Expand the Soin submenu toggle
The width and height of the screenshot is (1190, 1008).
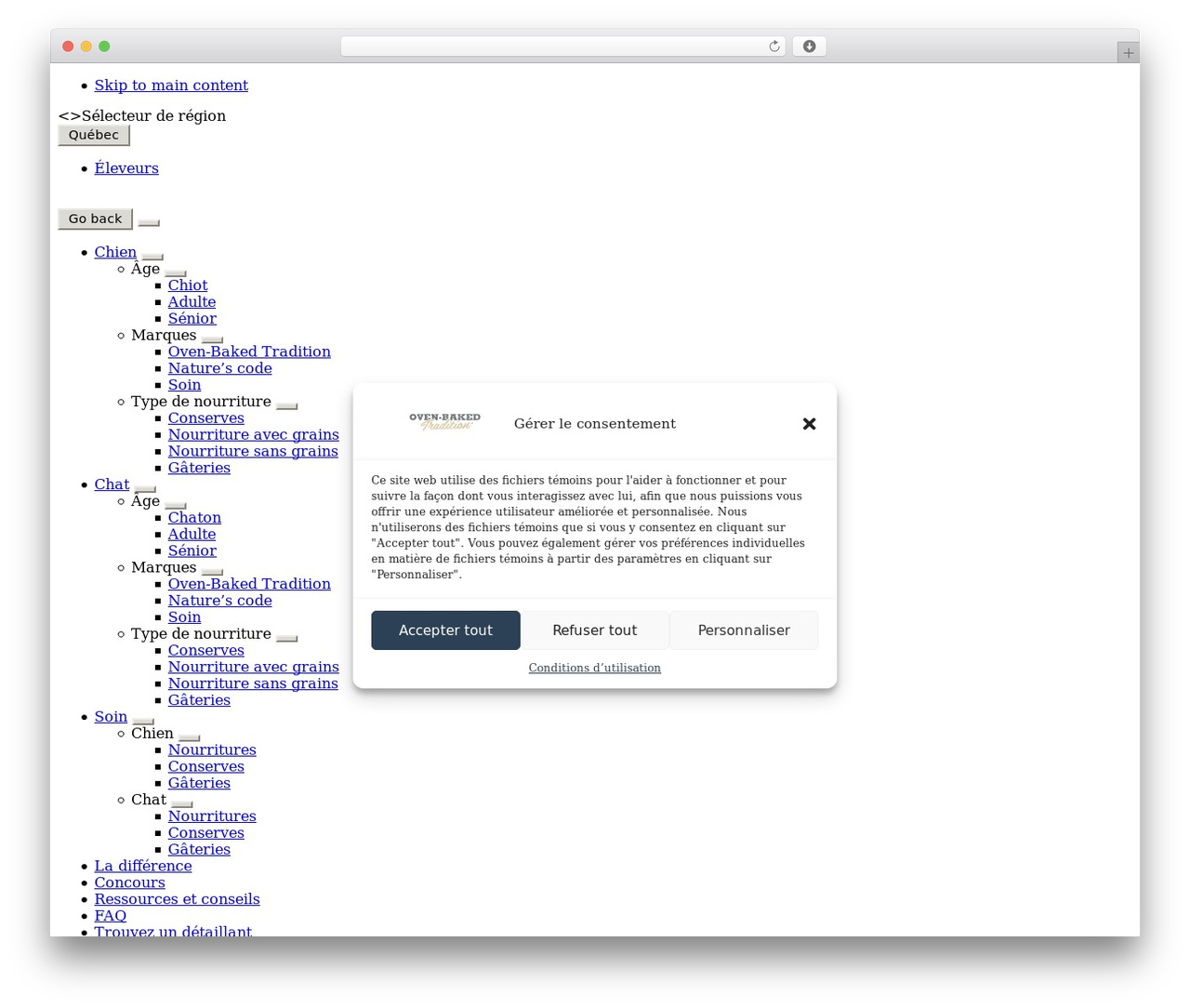[x=143, y=721]
